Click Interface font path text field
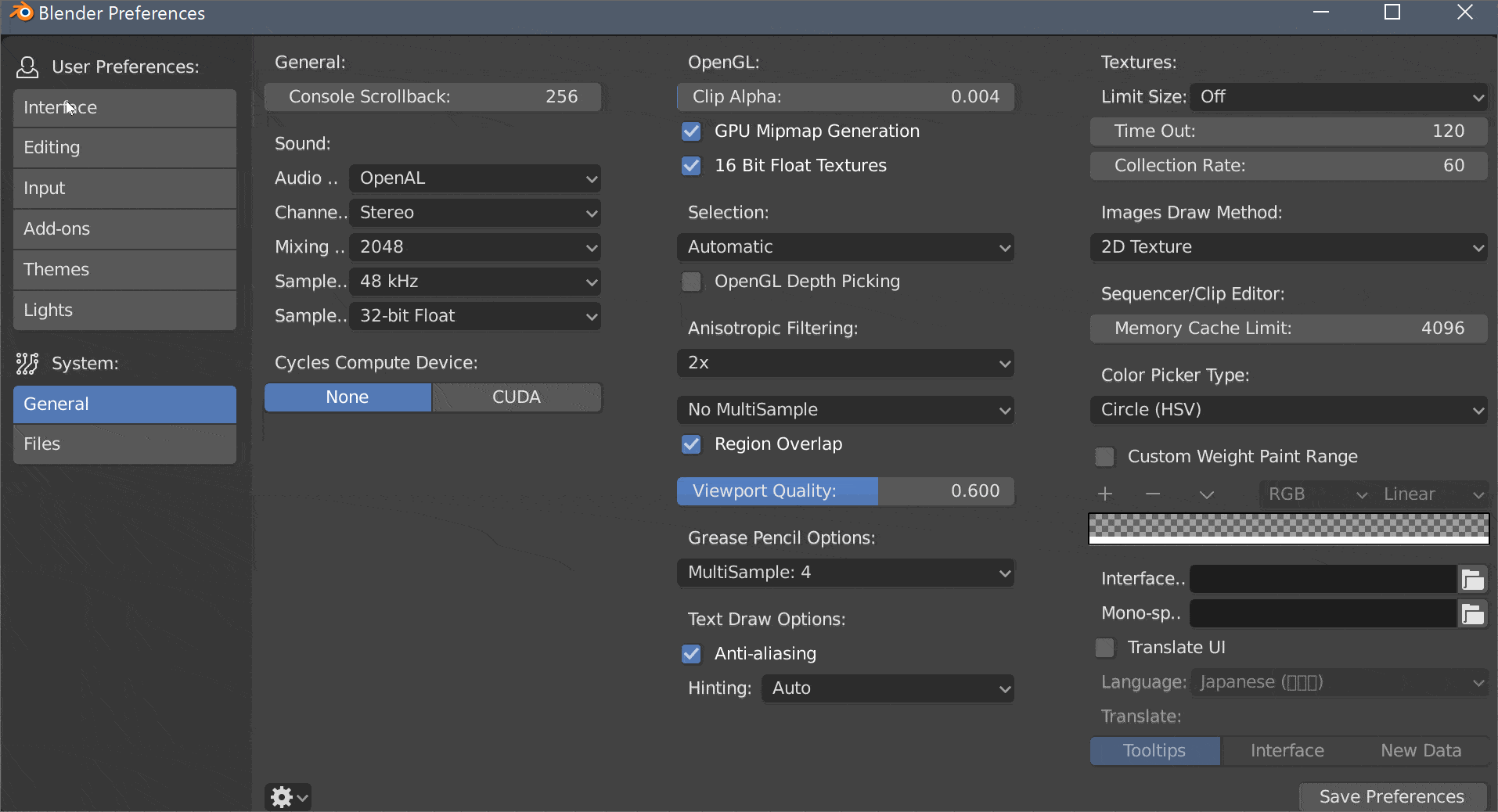Screen dimensions: 1498x812 1323,579
